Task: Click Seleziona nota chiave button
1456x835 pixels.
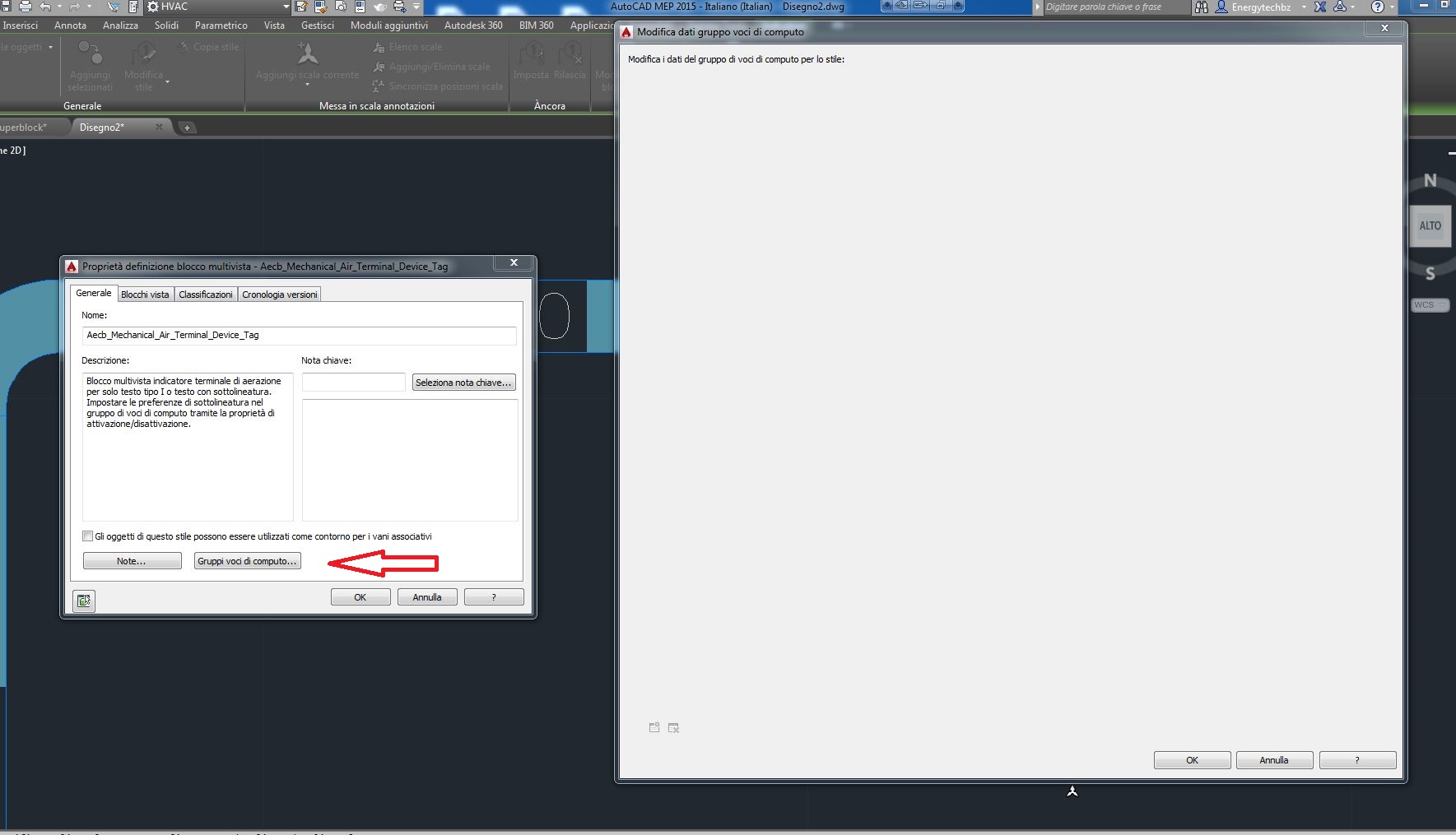Action: [464, 383]
